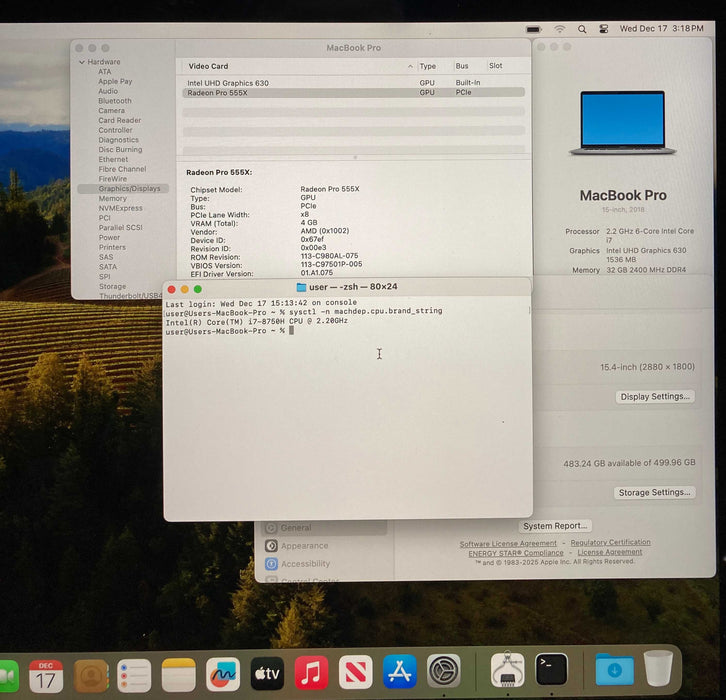Open the Software License Agreement link
The image size is (726, 700).
click(x=508, y=544)
